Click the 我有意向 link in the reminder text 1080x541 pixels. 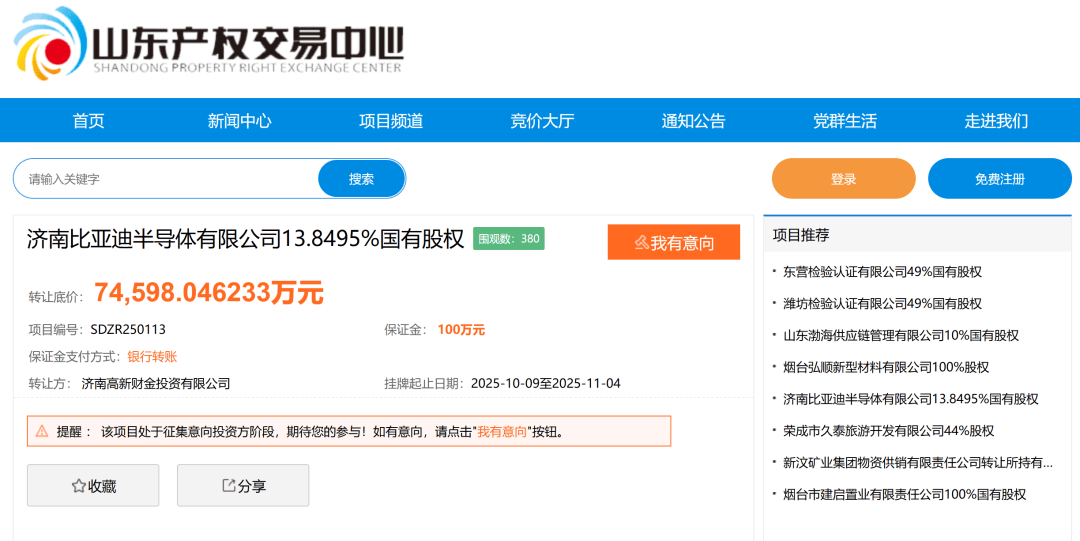tap(502, 432)
